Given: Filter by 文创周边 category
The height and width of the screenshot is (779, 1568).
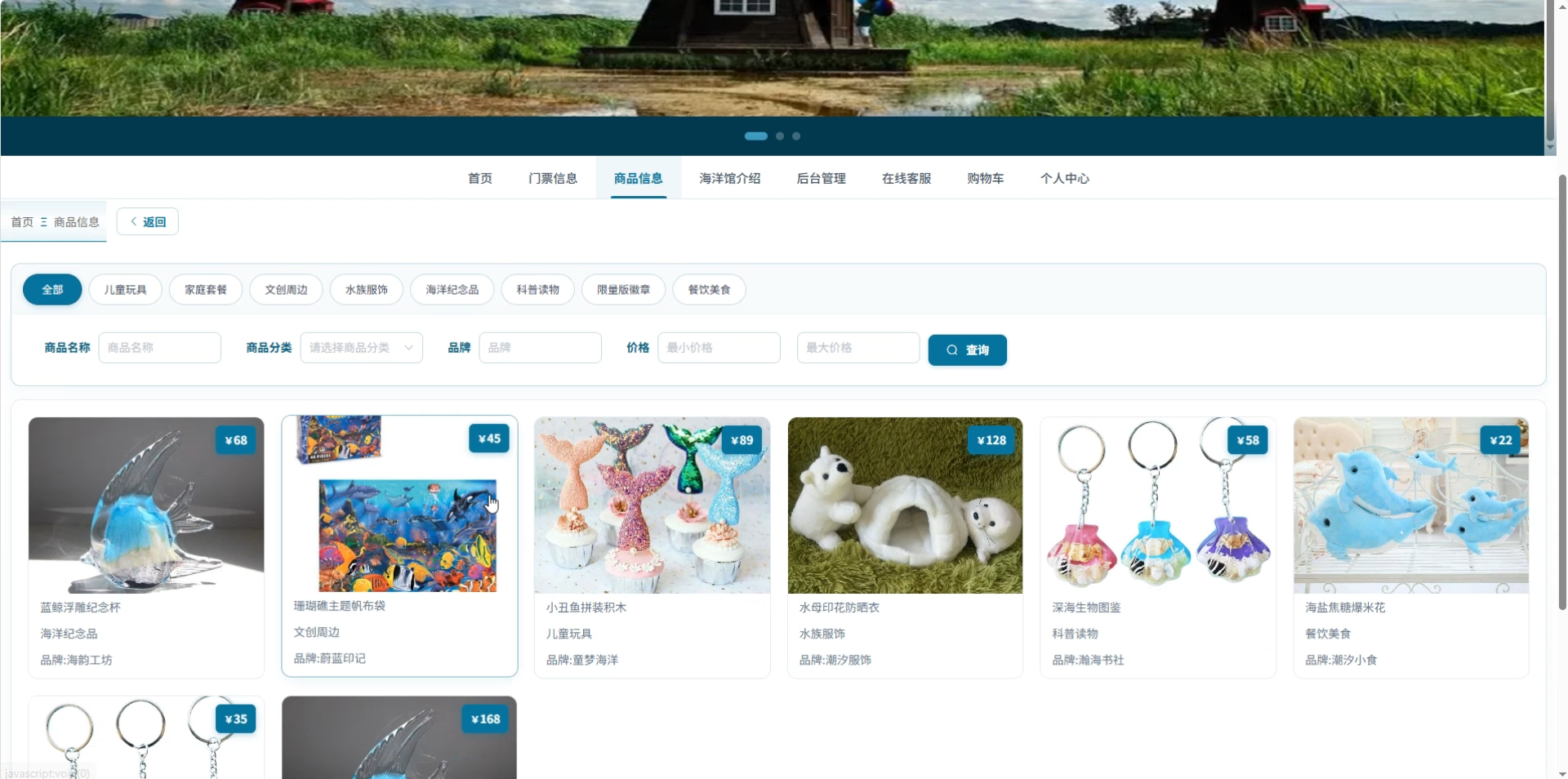Looking at the screenshot, I should point(286,290).
